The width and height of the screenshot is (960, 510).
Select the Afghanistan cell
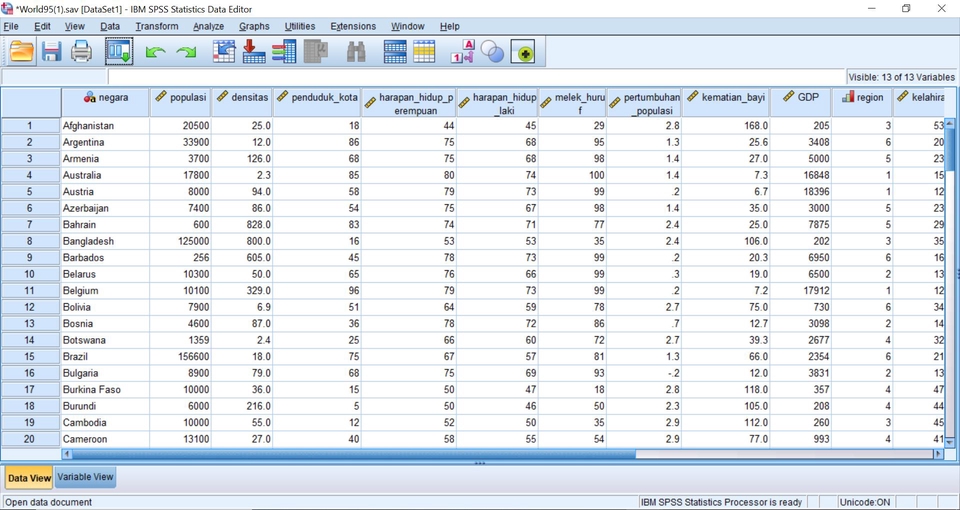coord(105,126)
